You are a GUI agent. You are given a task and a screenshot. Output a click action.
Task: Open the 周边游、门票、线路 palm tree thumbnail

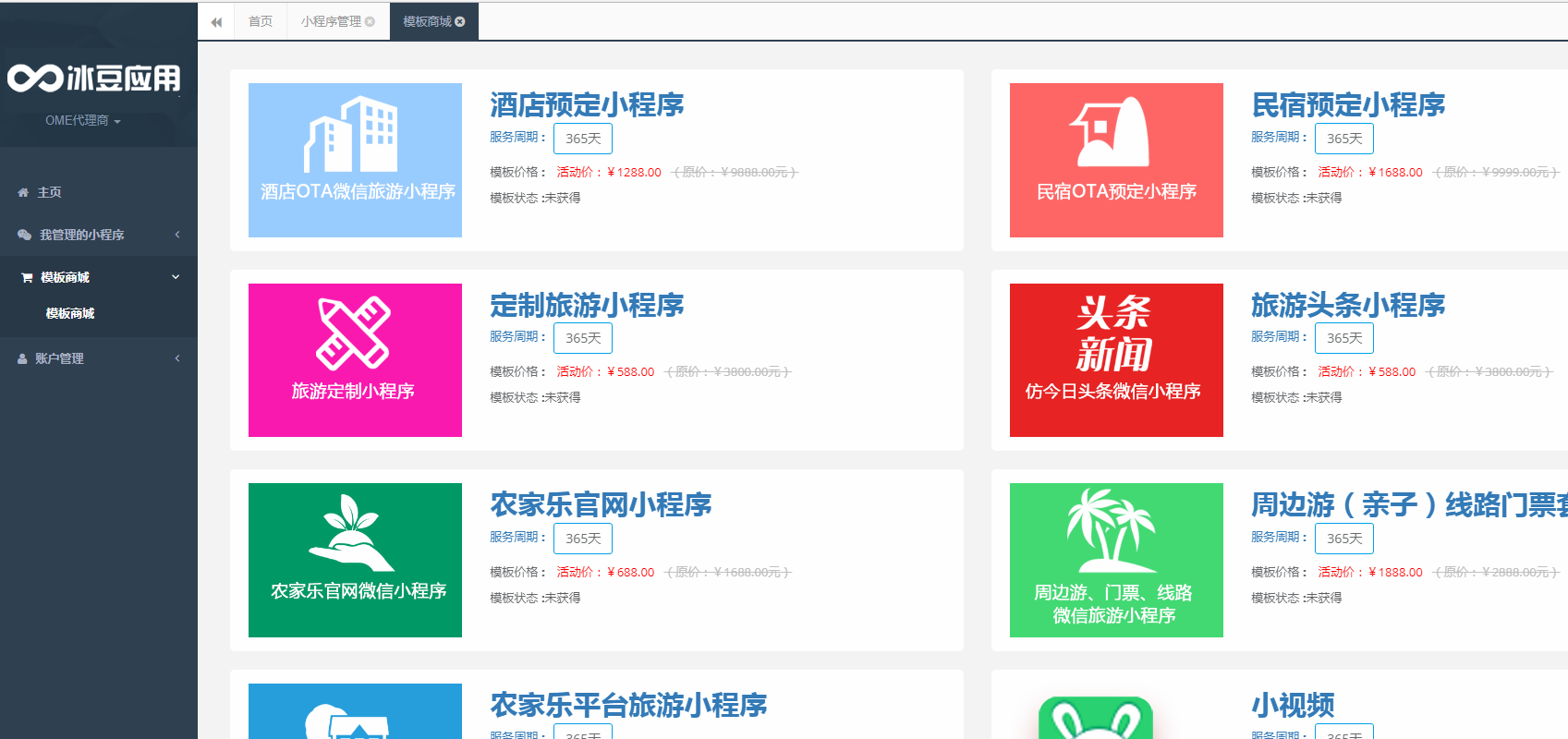pos(1116,560)
